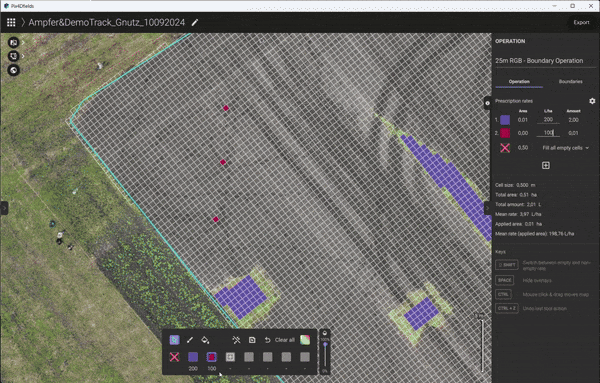
Task: Click the top crimson cell on the map
Action: pyautogui.click(x=226, y=108)
